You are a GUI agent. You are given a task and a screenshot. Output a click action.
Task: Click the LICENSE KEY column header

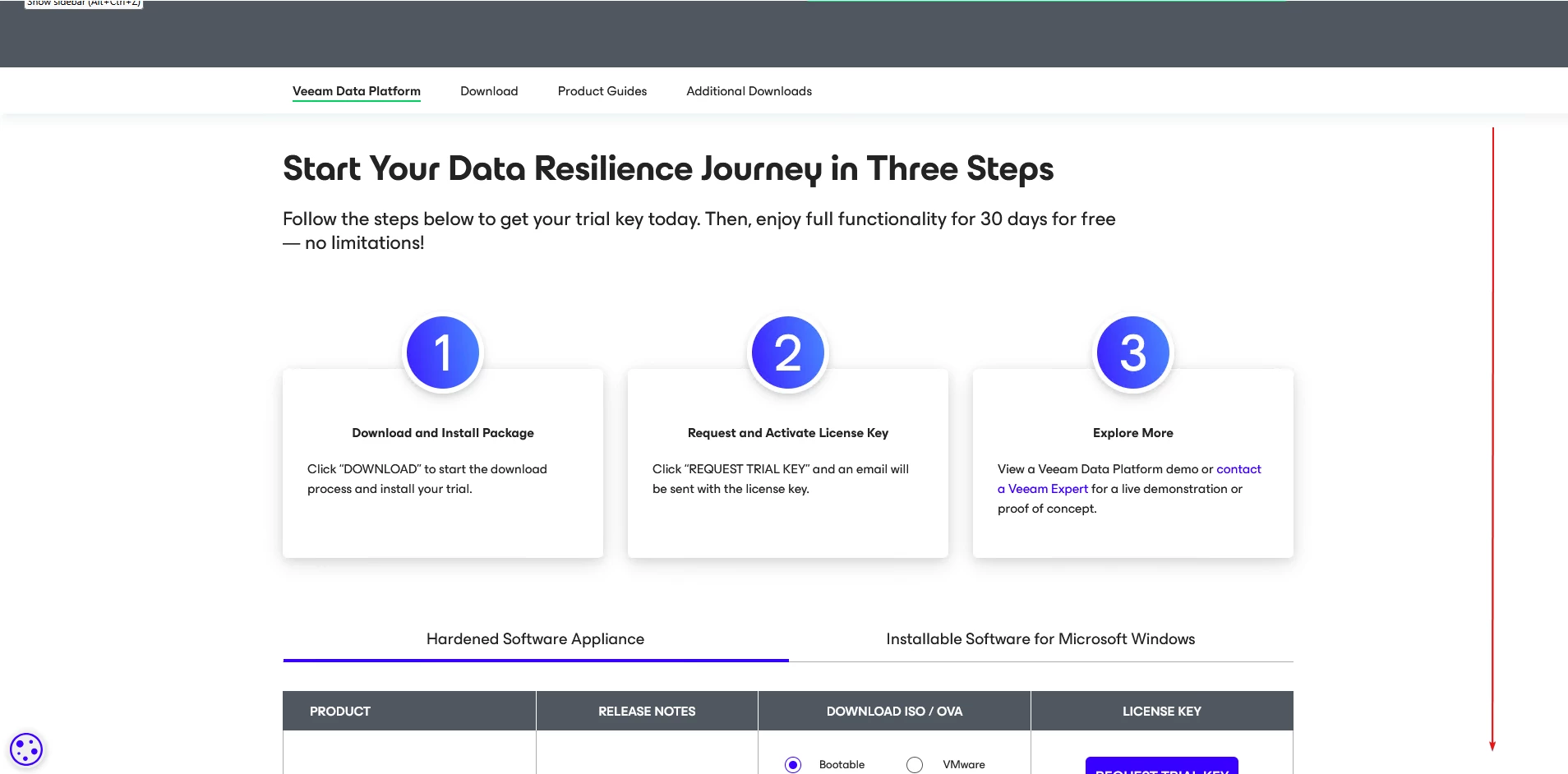[x=1162, y=712]
